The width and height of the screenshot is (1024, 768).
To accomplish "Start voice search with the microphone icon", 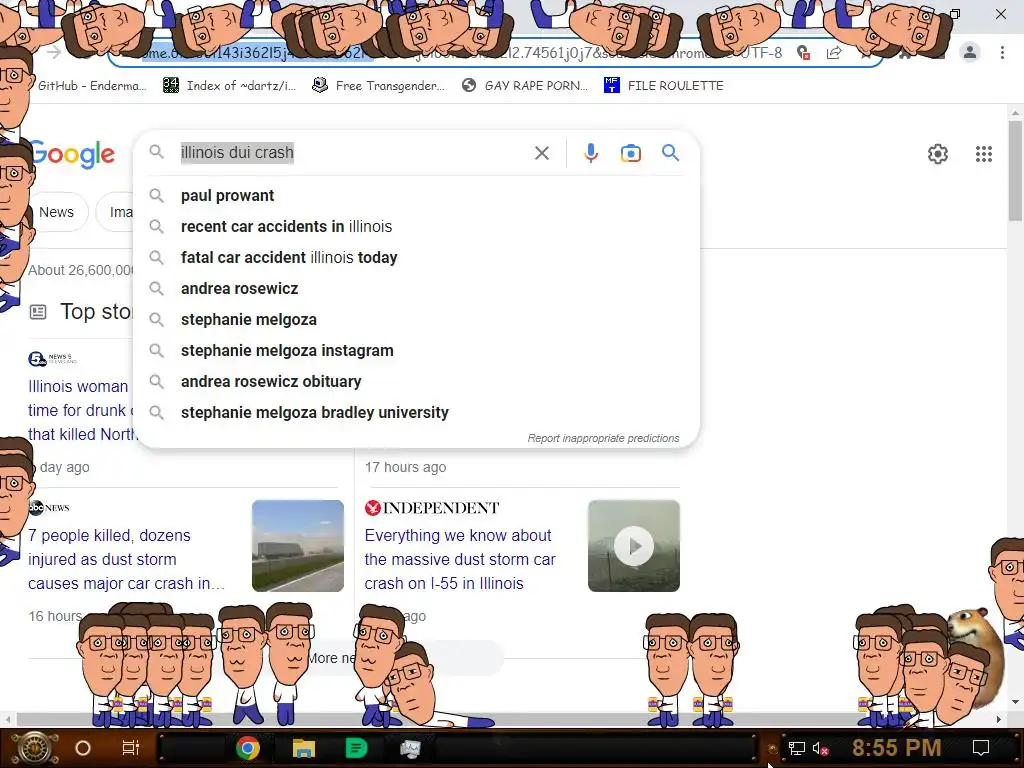I will (590, 153).
